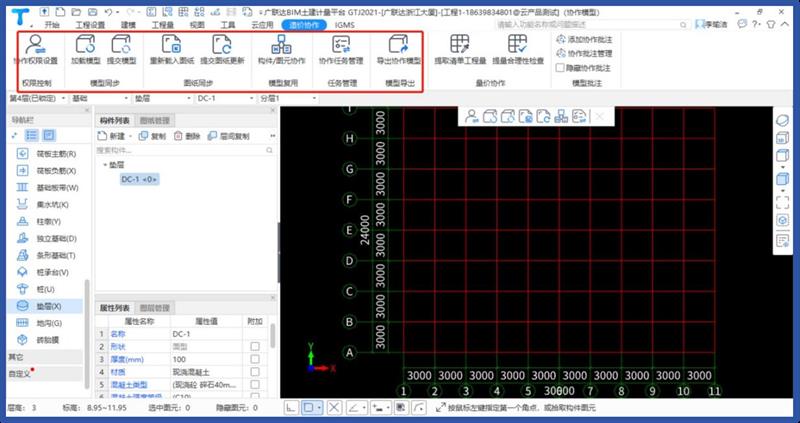Switch to the 建模 ribbon tab
This screenshot has height=423, width=800.
pos(128,24)
